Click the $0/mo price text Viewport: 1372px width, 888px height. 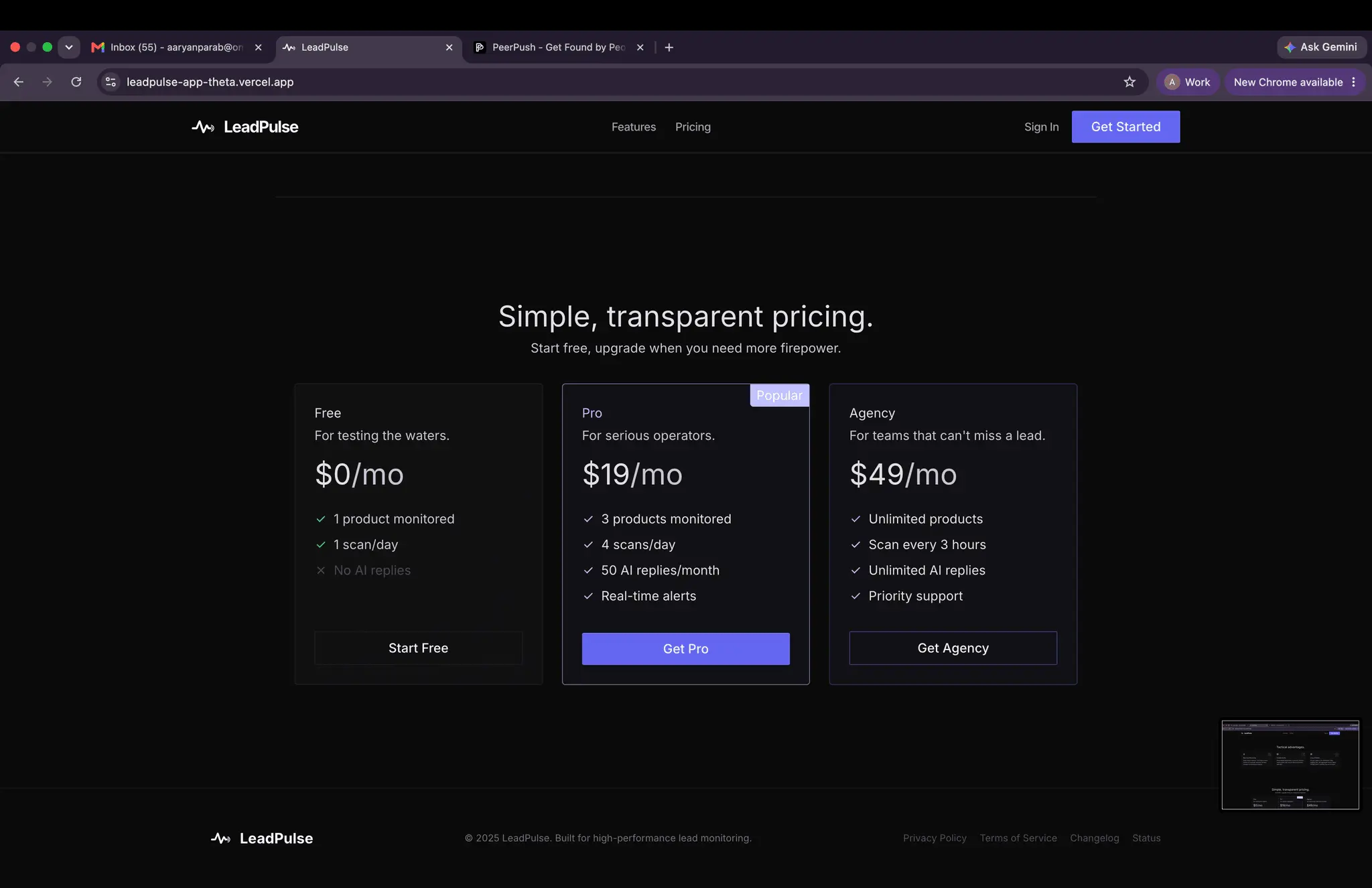(x=359, y=474)
